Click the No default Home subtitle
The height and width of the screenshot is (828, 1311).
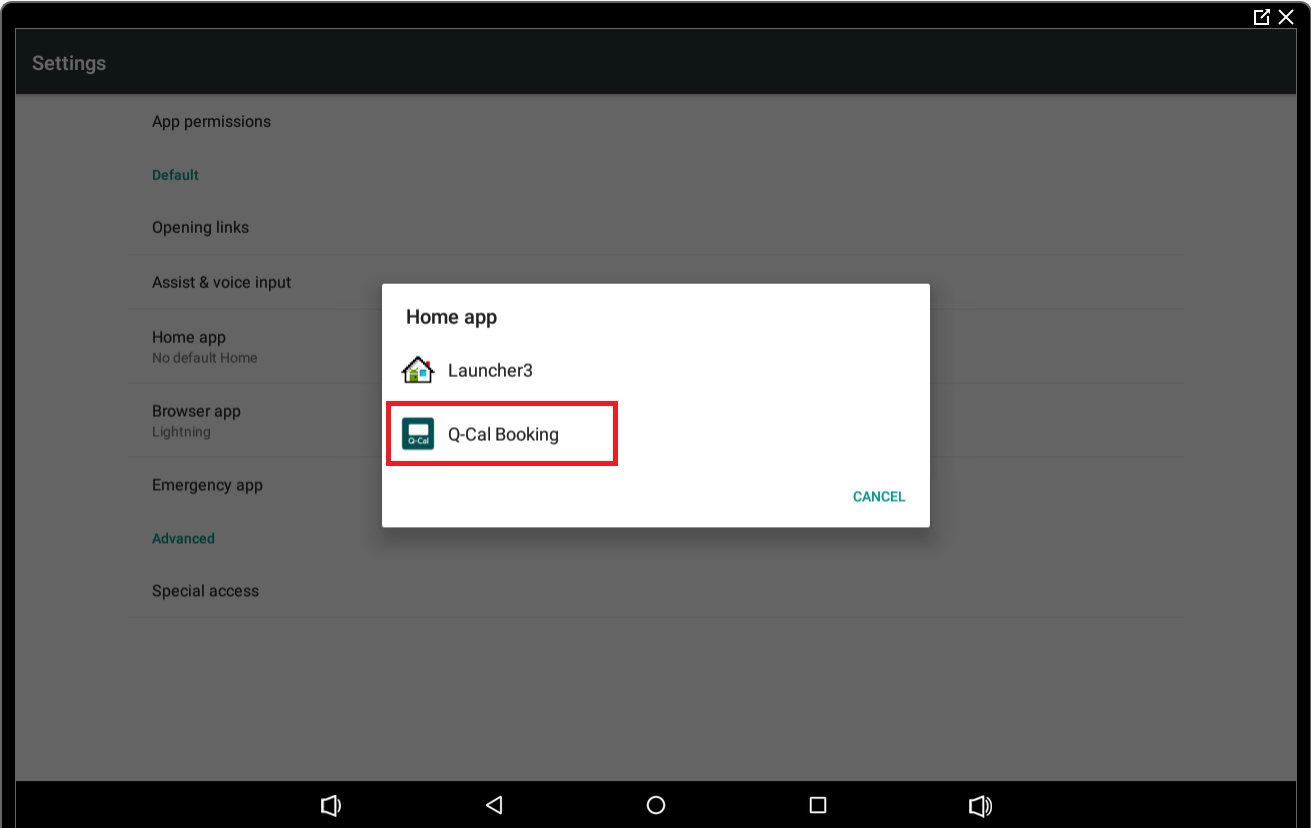pyautogui.click(x=204, y=358)
